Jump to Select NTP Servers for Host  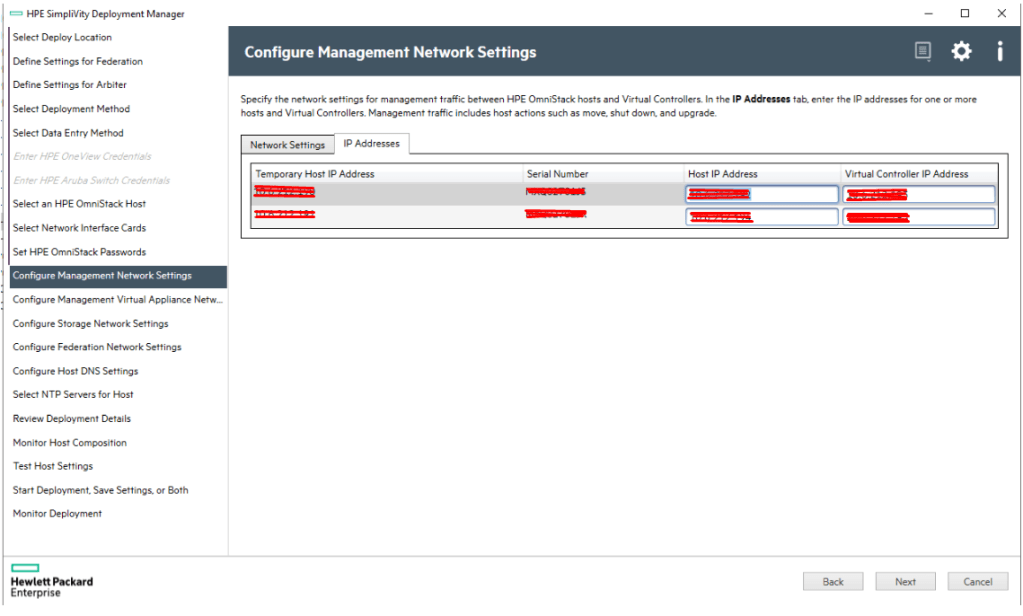tap(73, 395)
